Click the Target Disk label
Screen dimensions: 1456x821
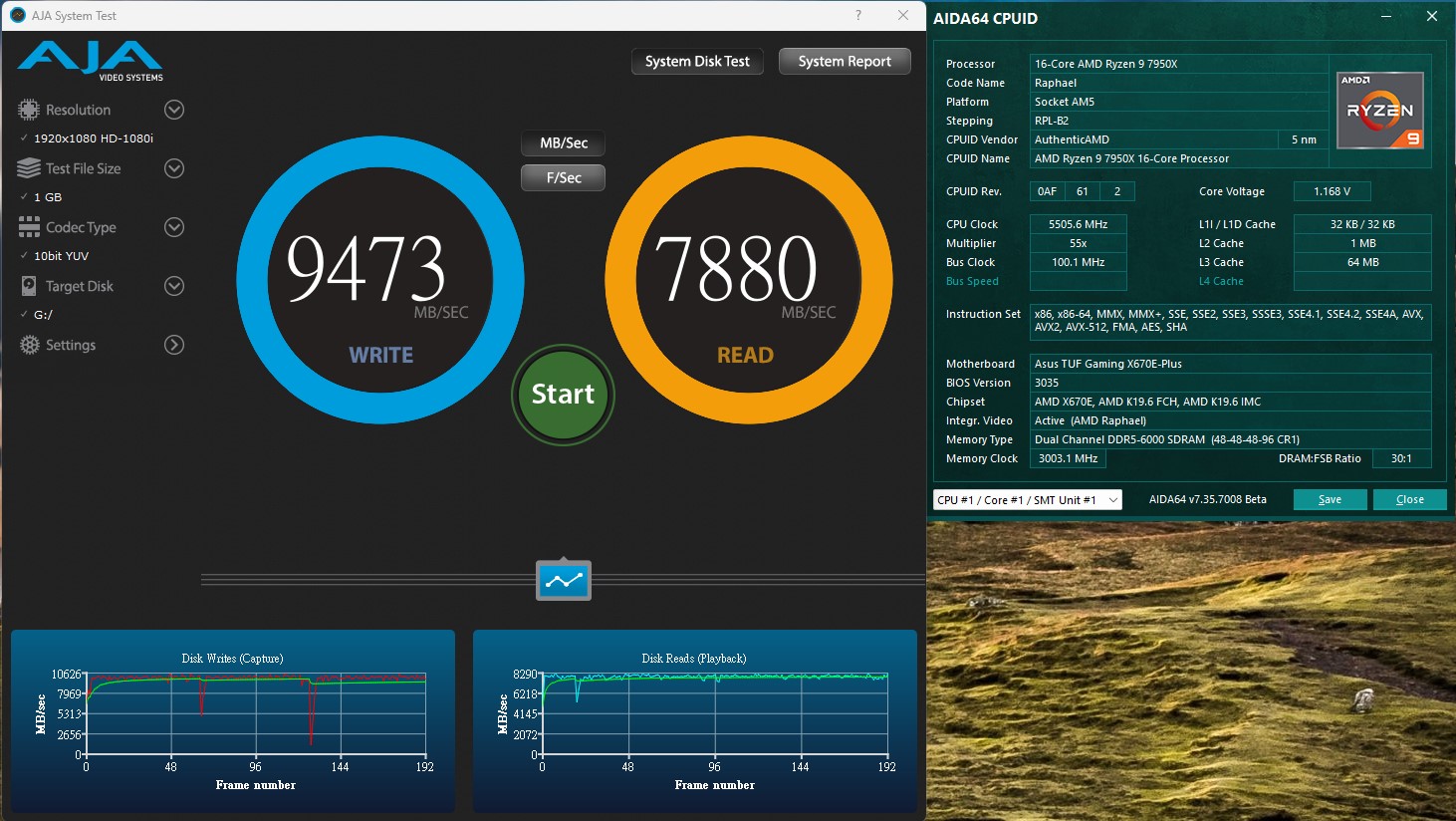click(80, 286)
